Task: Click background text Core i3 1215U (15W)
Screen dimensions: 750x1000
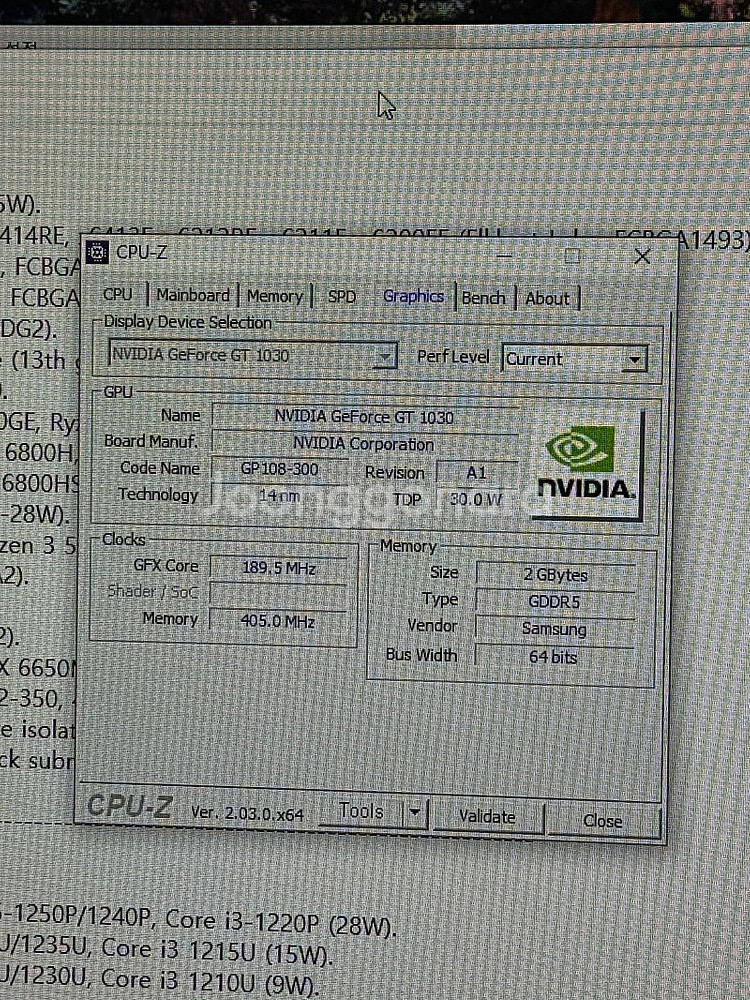Action: 217,951
